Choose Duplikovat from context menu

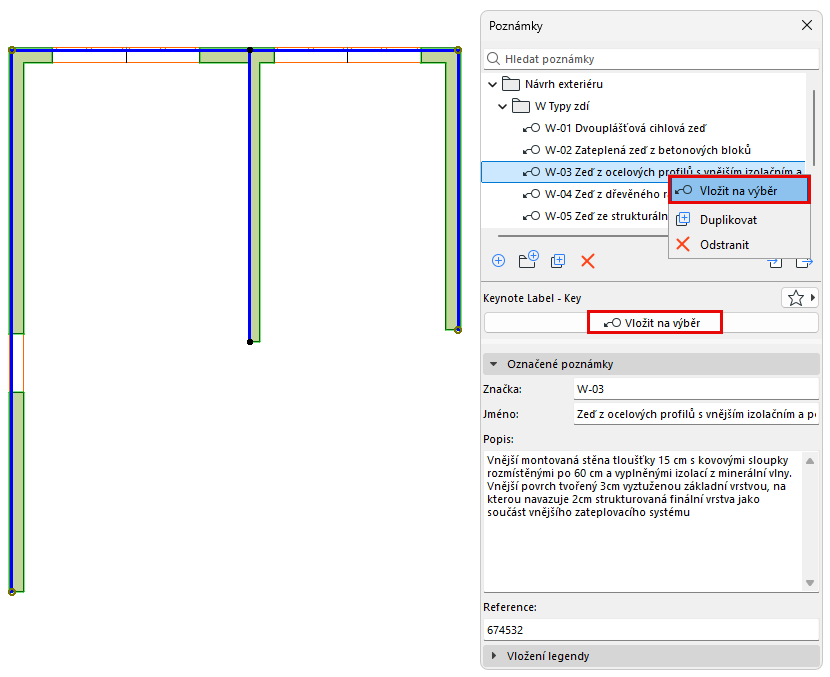(739, 220)
